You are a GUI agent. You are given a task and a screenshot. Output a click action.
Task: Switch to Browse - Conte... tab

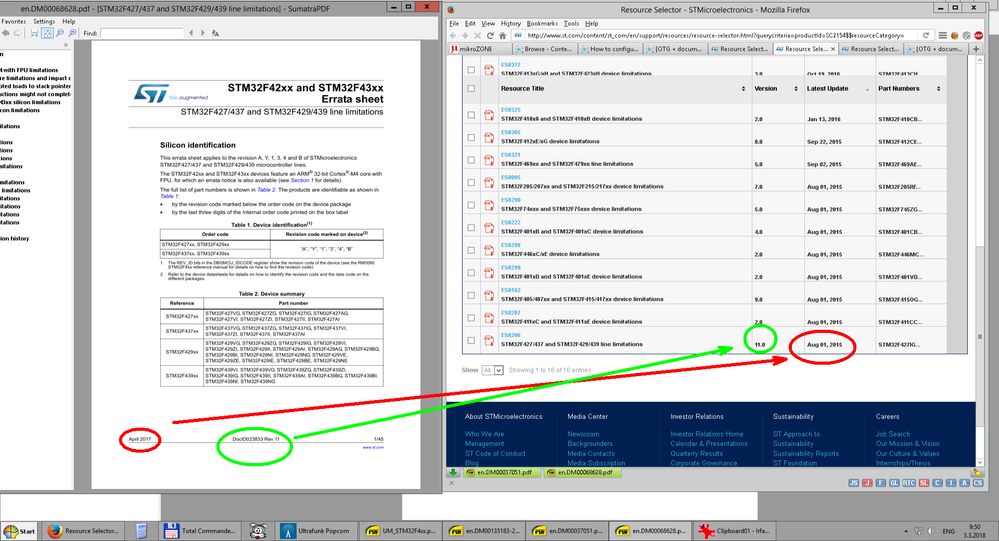coord(545,49)
